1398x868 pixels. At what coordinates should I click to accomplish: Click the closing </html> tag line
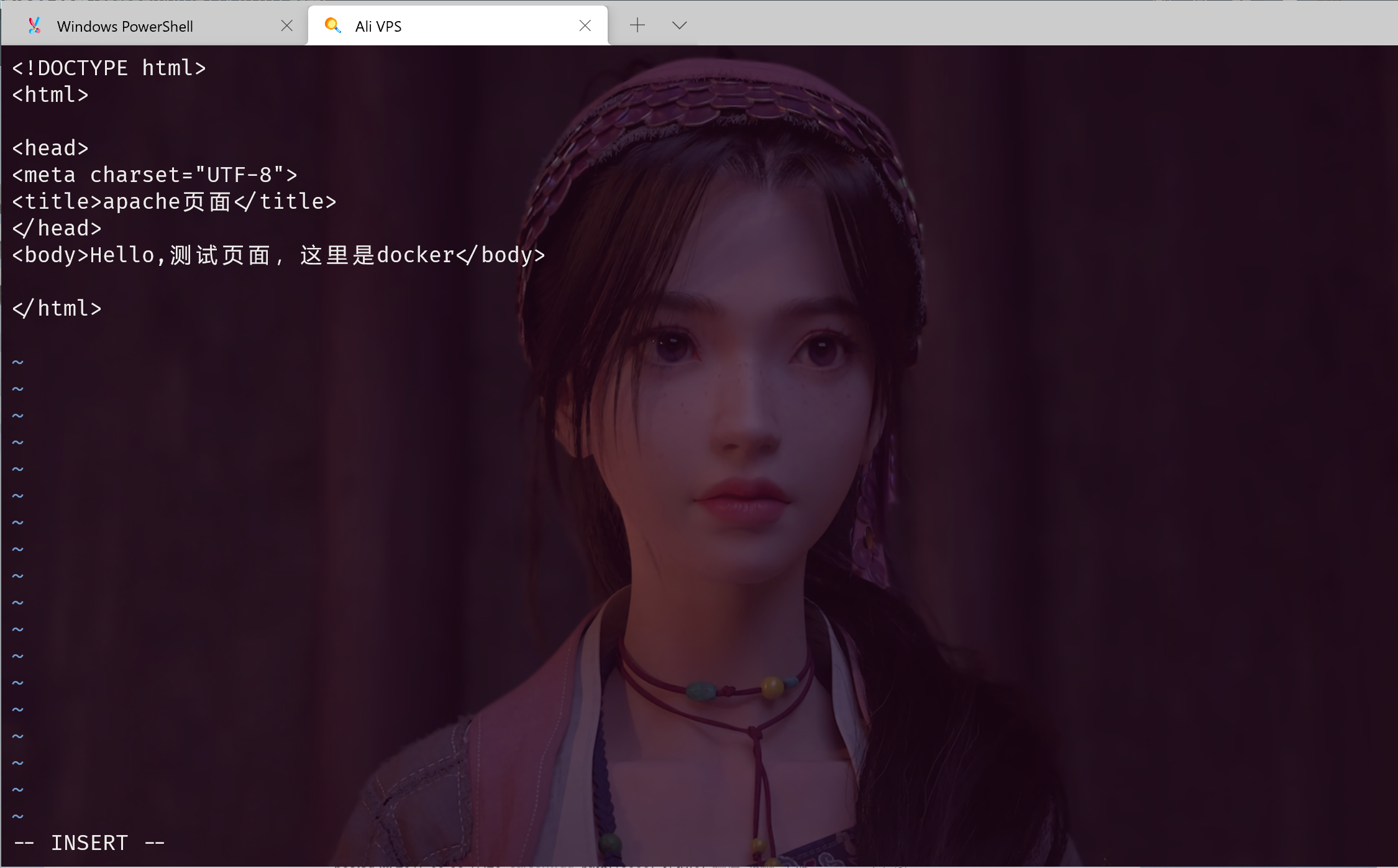[57, 308]
